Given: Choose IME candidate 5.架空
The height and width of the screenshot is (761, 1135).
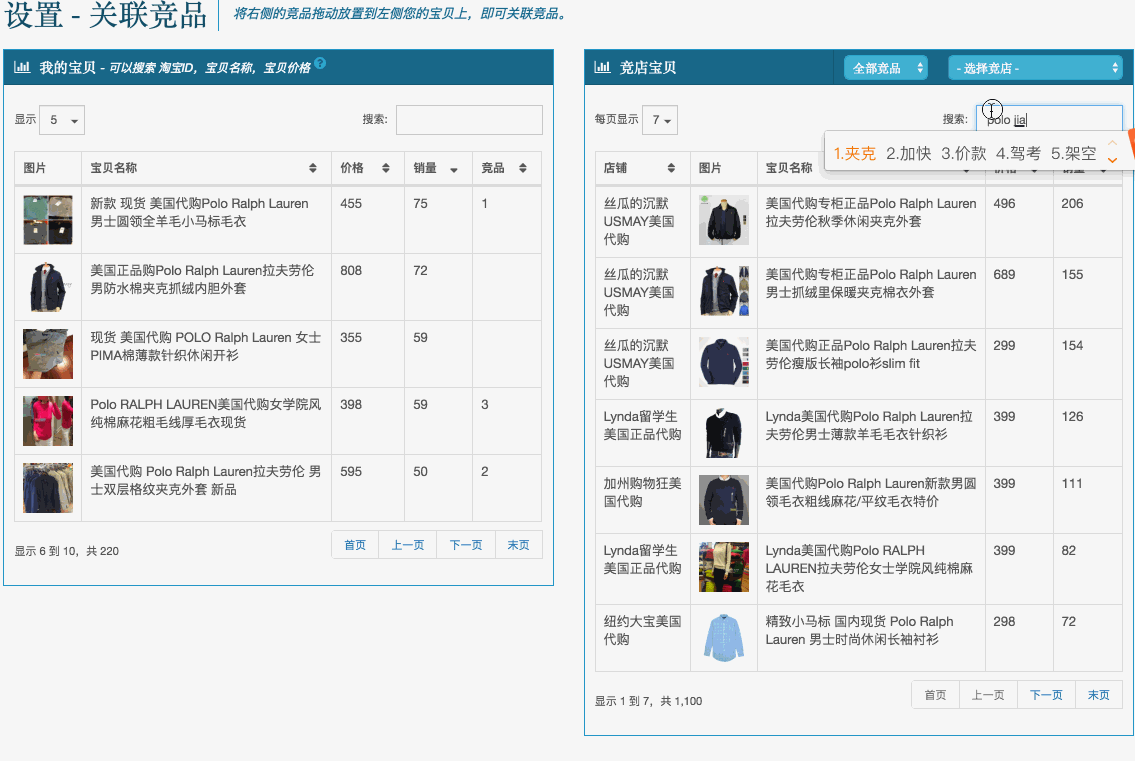Looking at the screenshot, I should (x=1073, y=154).
